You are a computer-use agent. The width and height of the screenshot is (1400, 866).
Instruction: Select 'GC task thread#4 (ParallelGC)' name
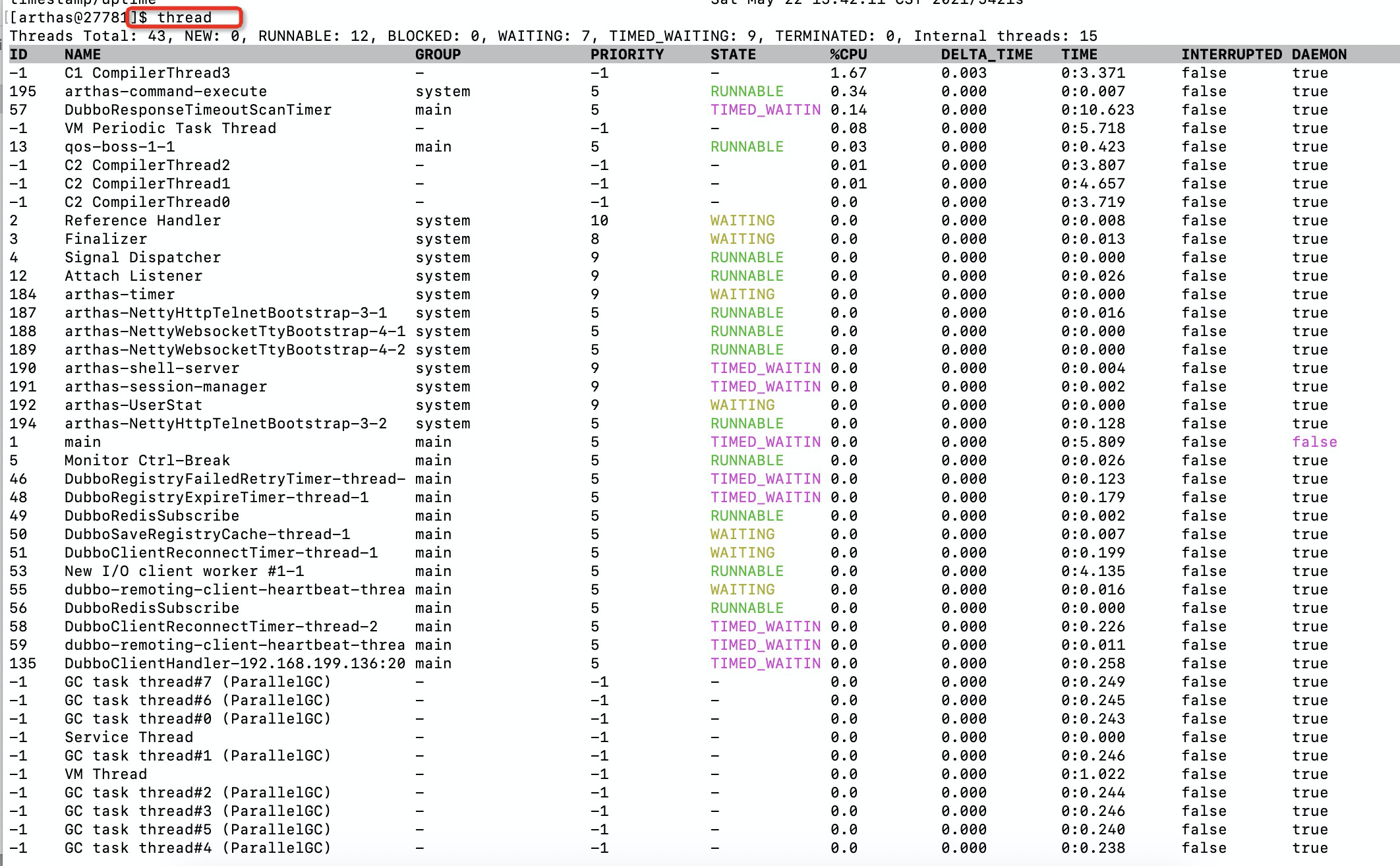(x=198, y=848)
